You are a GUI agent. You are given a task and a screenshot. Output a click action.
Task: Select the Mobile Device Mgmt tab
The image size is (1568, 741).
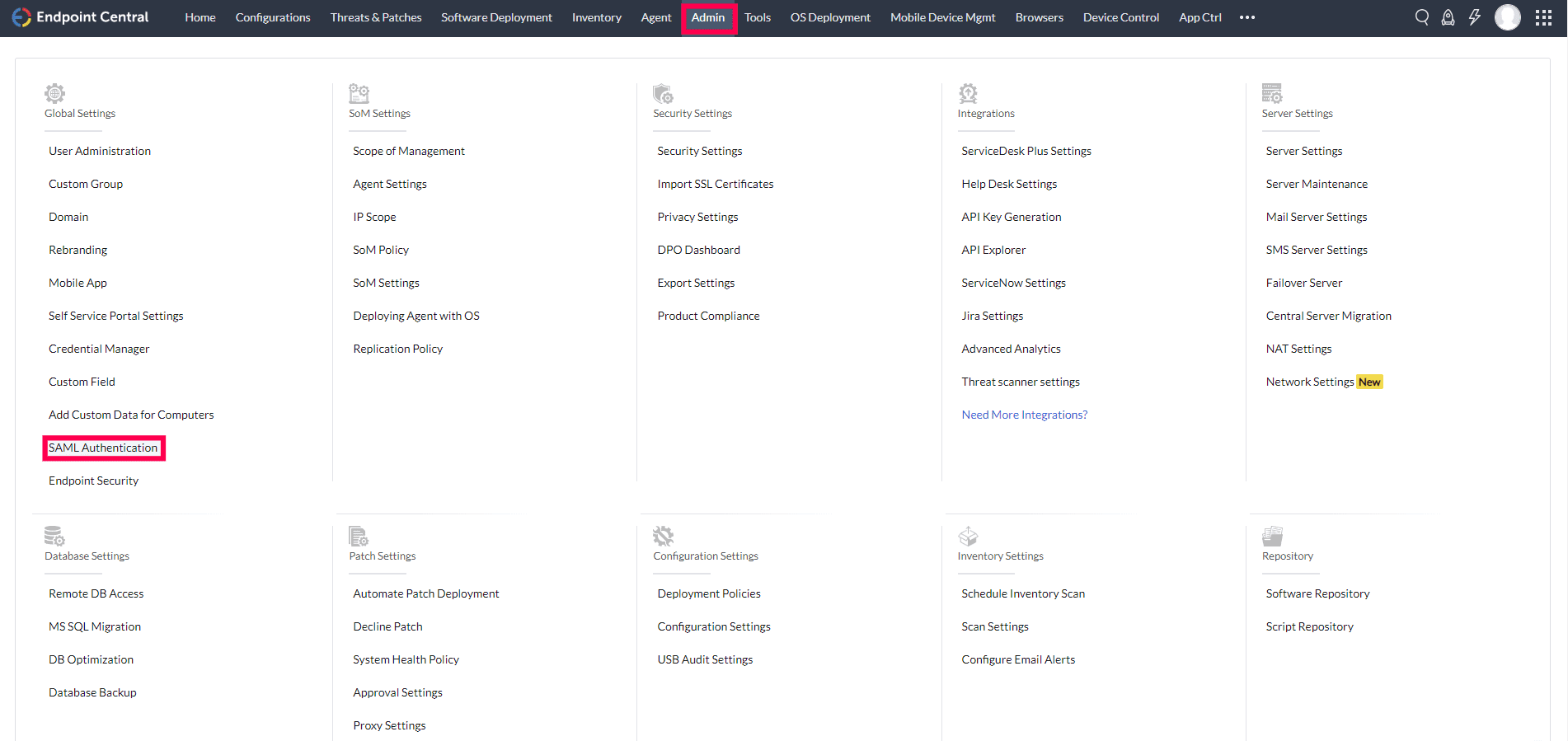(x=943, y=17)
